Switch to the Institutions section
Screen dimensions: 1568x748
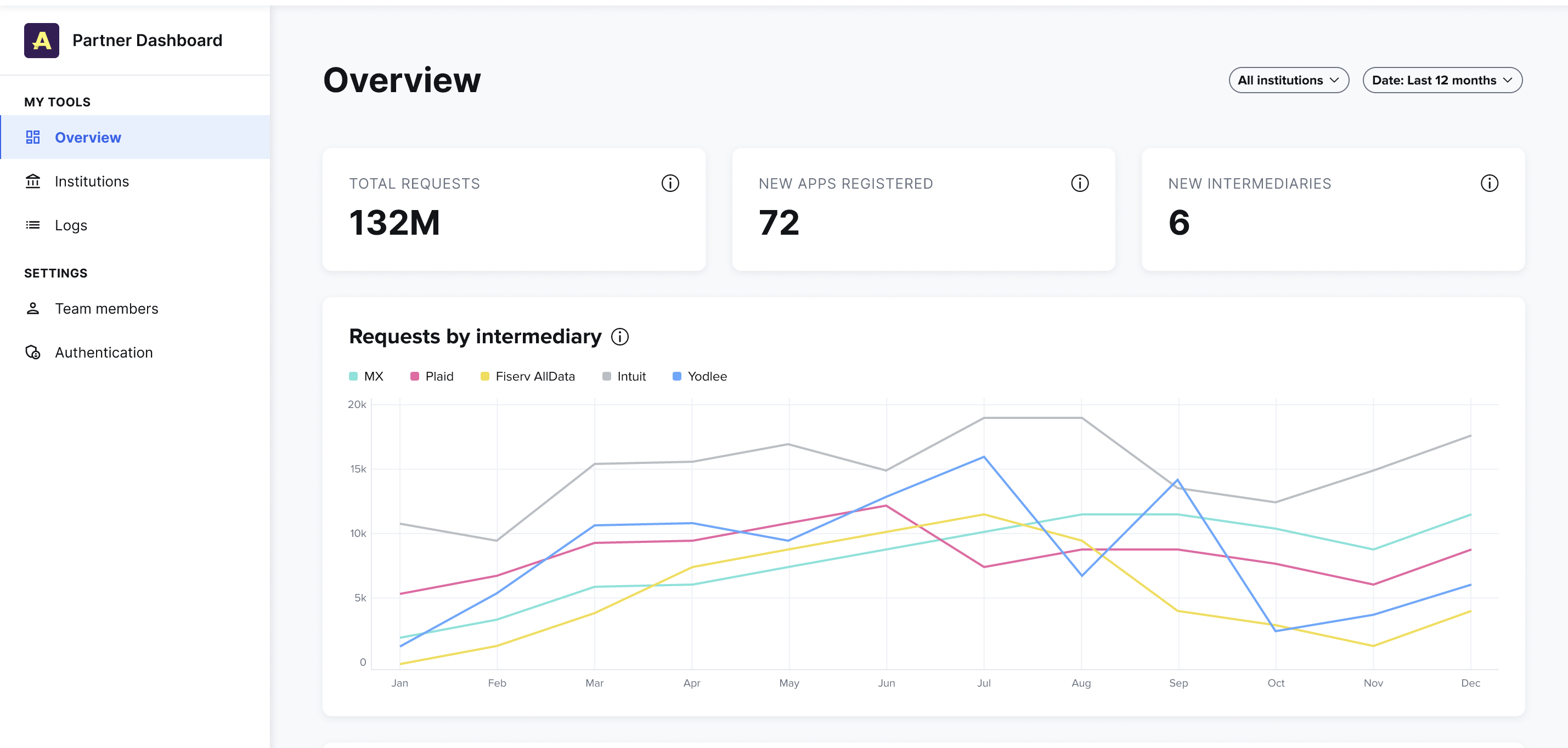(91, 181)
